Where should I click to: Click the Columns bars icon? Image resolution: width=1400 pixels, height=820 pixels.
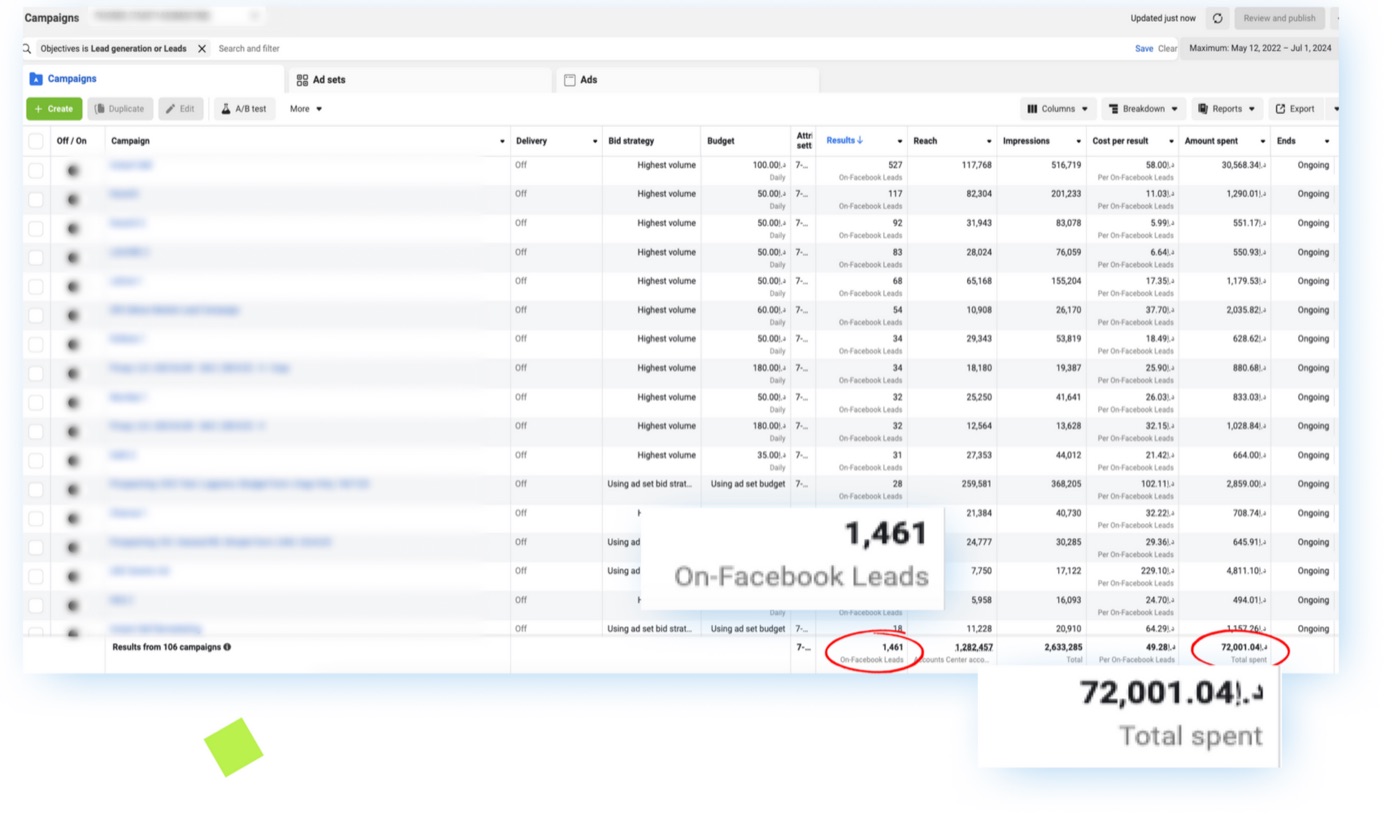click(1033, 109)
